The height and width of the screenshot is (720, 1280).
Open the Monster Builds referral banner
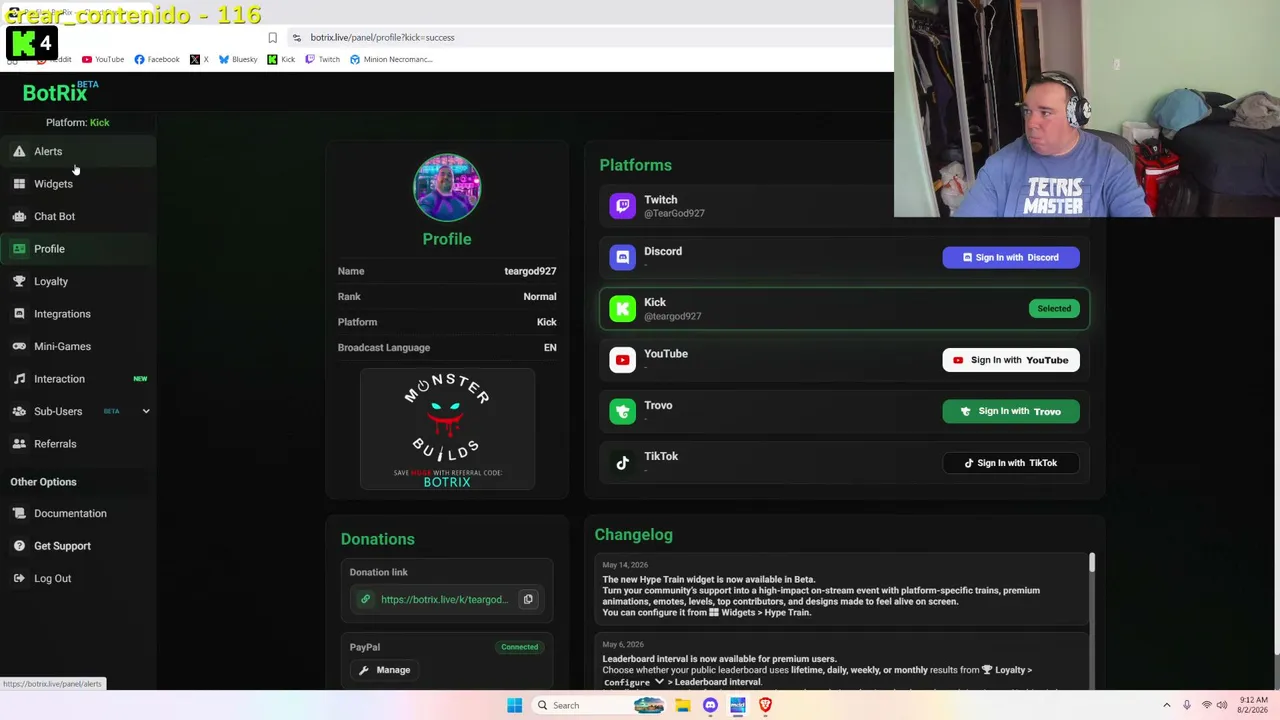pyautogui.click(x=447, y=430)
